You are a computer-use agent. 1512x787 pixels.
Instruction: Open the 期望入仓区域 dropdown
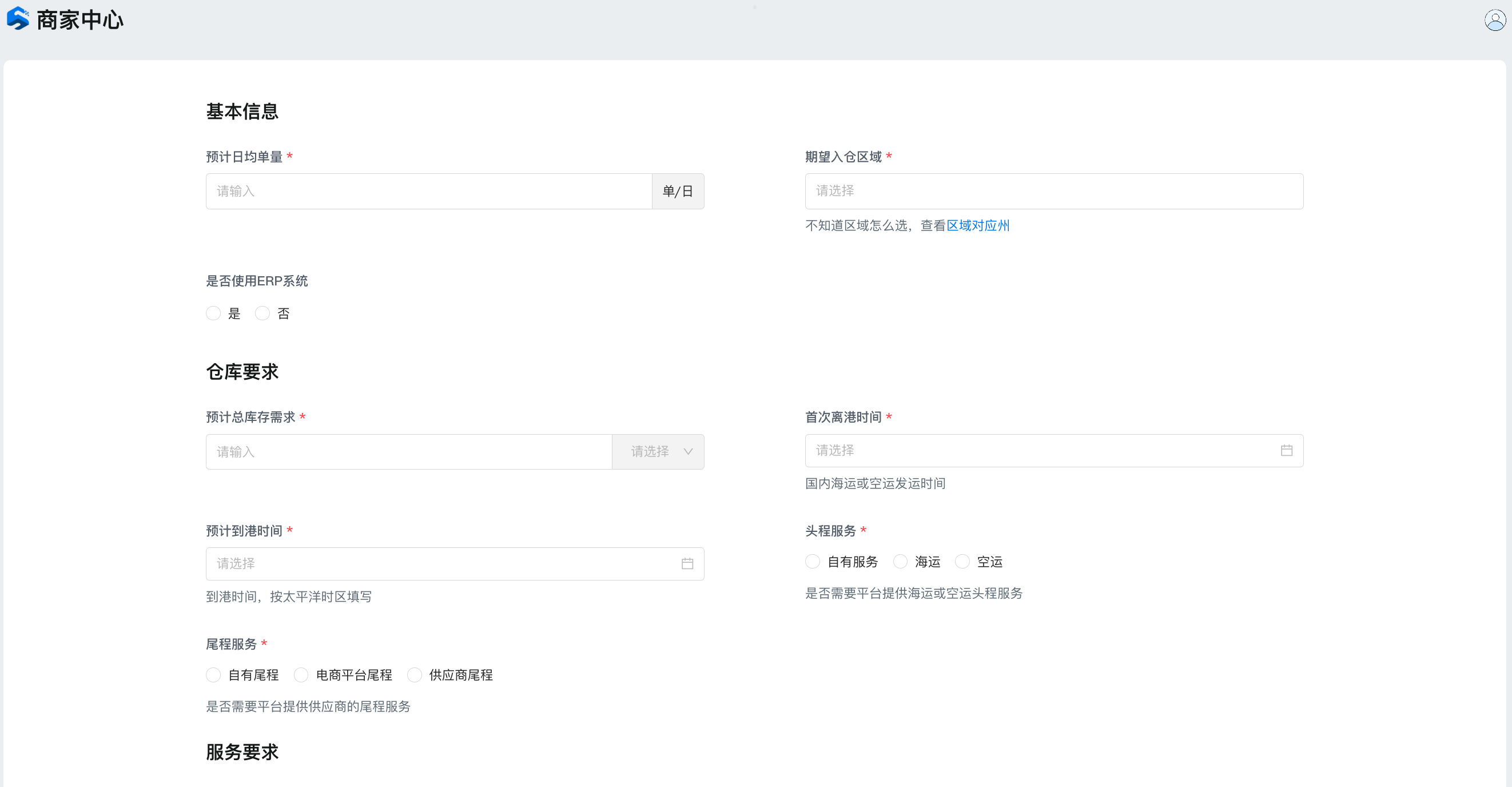tap(1053, 192)
